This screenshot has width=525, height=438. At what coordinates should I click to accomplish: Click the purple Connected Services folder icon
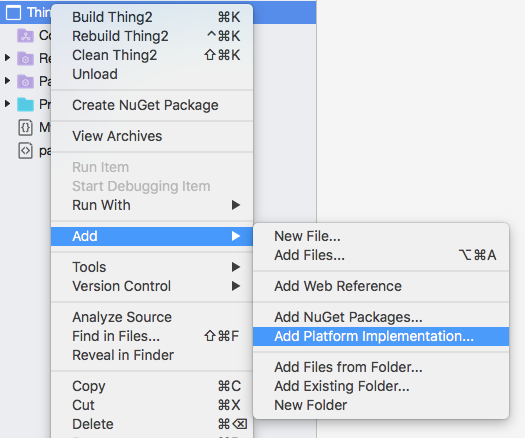tap(25, 35)
